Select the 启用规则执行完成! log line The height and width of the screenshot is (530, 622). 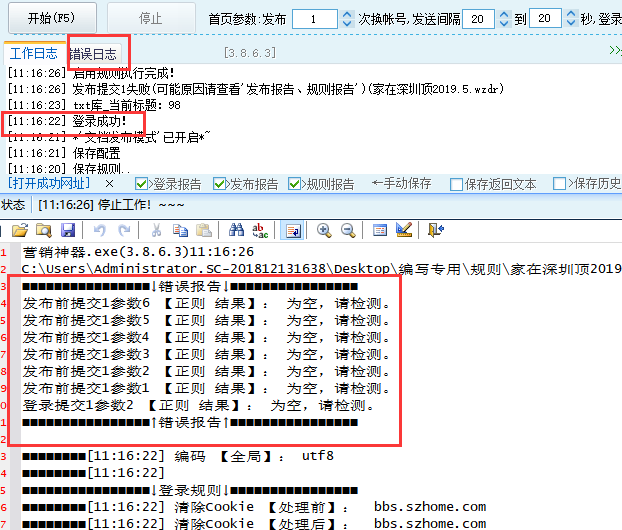coord(91,73)
